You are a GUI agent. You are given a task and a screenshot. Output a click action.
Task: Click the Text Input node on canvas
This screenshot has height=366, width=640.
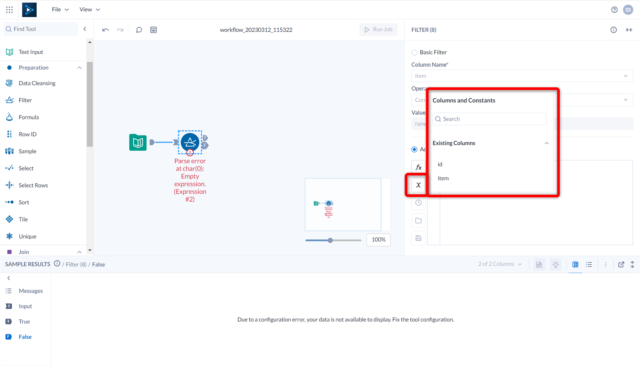tap(138, 142)
